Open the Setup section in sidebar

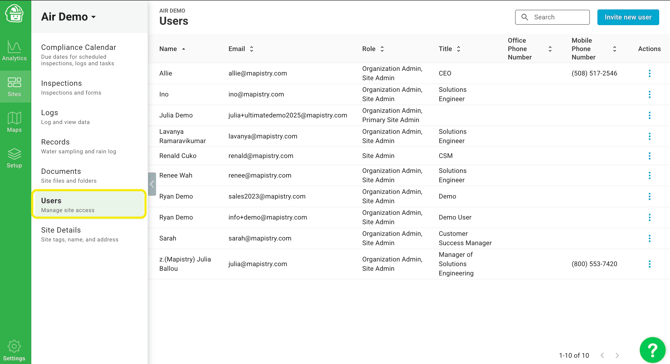pyautogui.click(x=15, y=158)
